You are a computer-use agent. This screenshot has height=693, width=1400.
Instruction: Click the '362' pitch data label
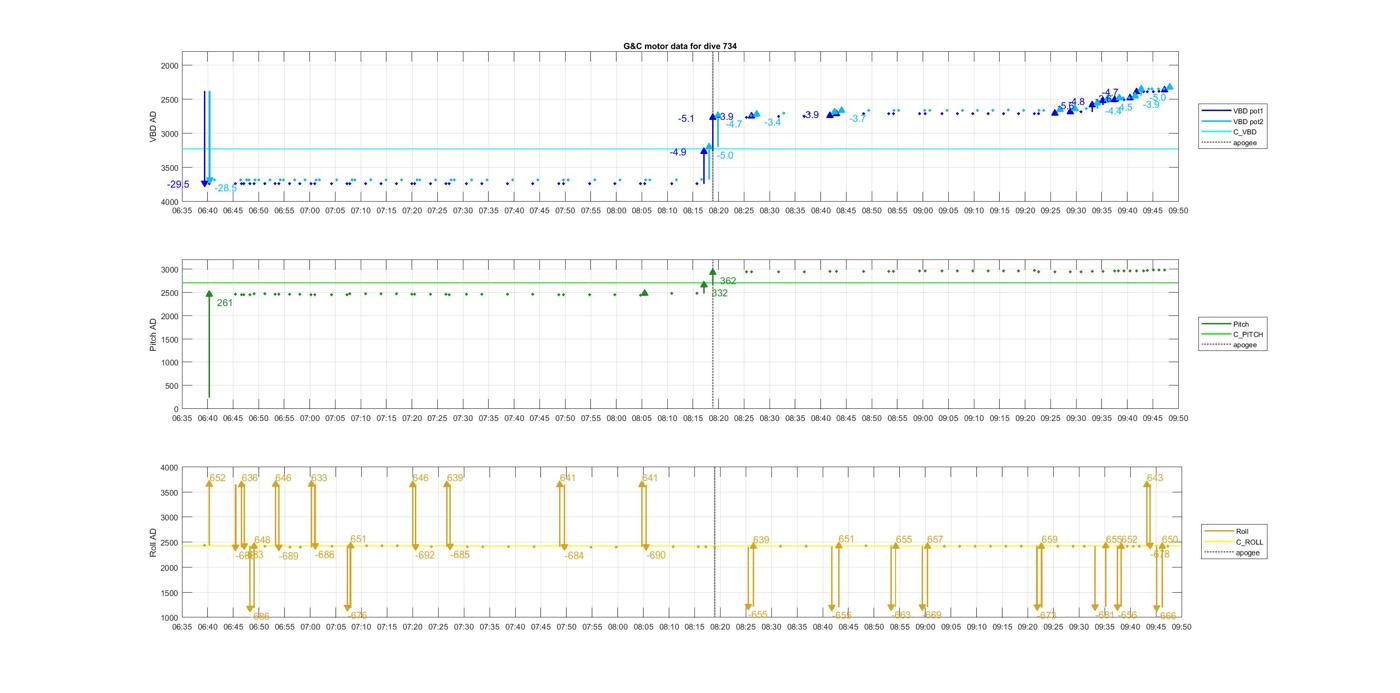[x=728, y=281]
